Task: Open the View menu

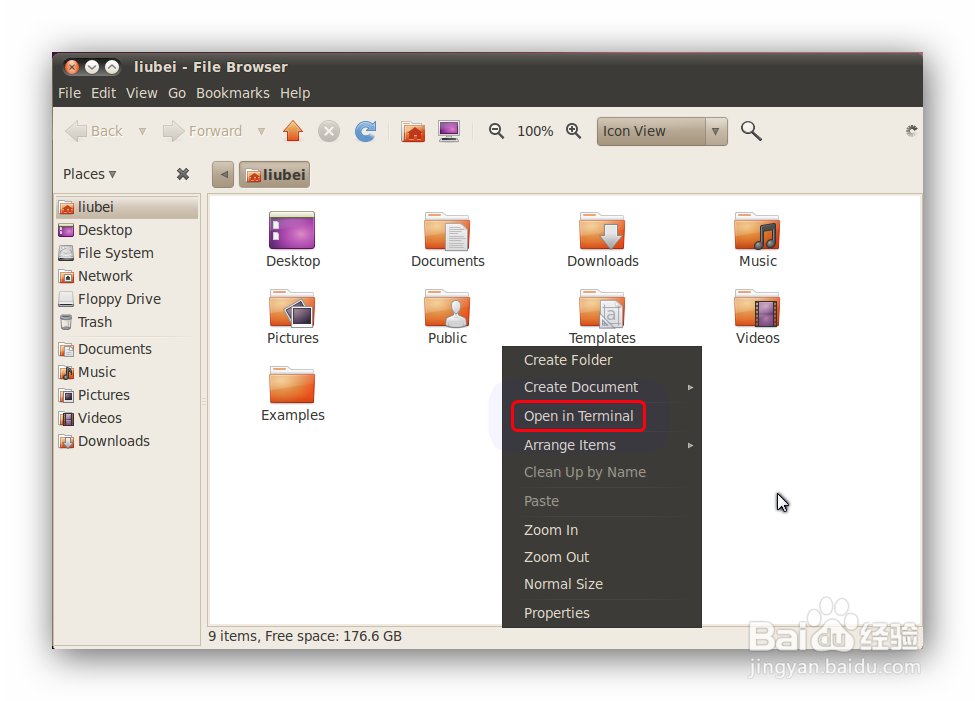Action: [142, 93]
